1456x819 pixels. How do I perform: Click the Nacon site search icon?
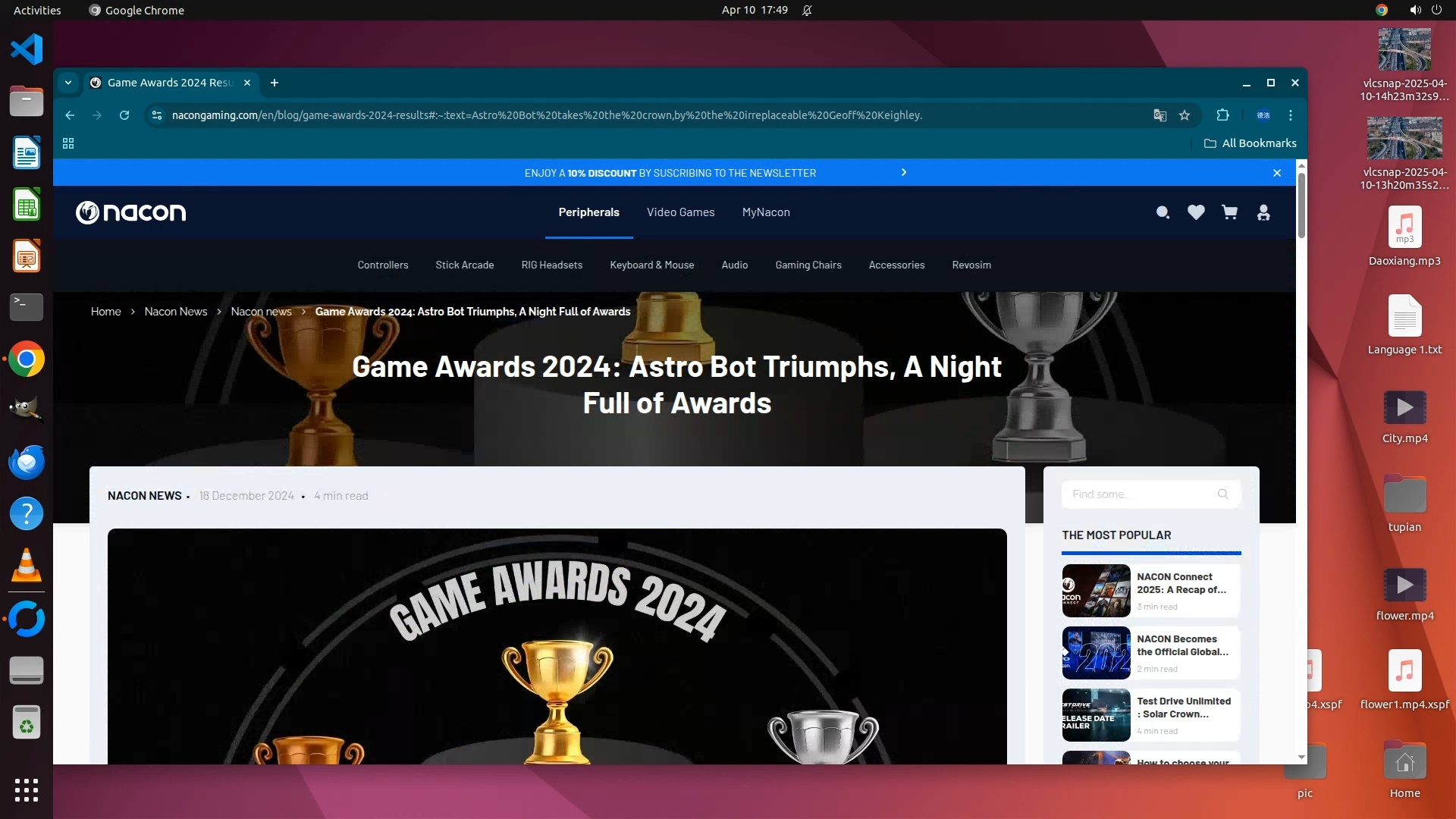coord(1163,213)
